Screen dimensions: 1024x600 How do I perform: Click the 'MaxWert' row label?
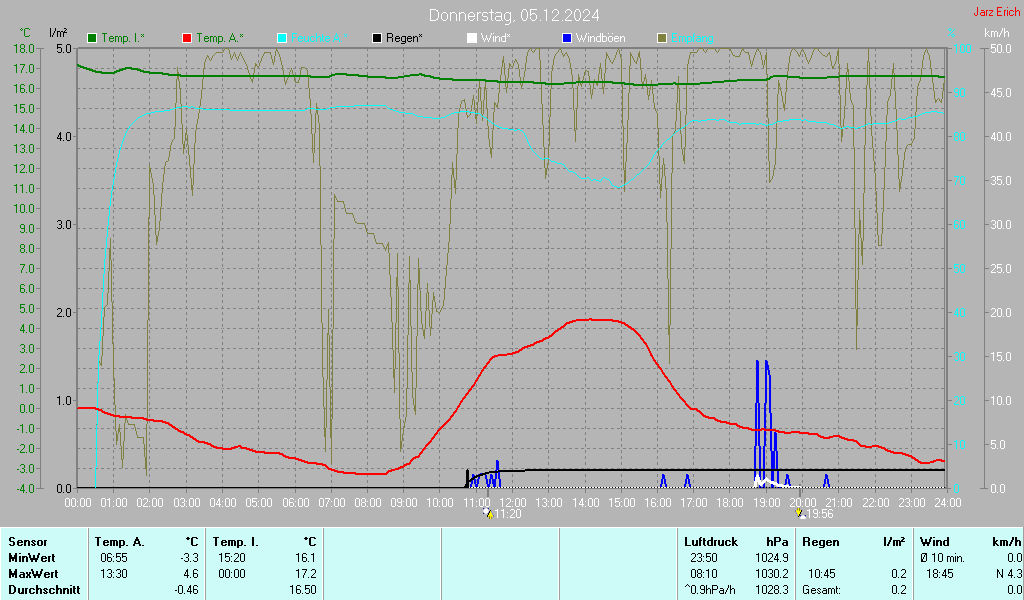pos(33,574)
